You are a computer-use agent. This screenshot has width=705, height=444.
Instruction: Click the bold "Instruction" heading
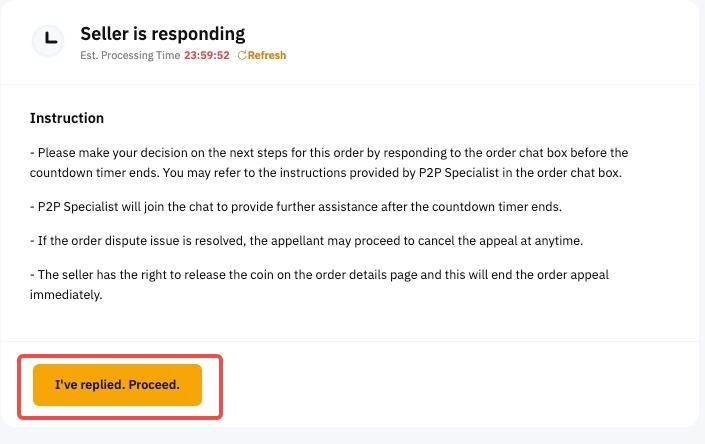point(67,118)
